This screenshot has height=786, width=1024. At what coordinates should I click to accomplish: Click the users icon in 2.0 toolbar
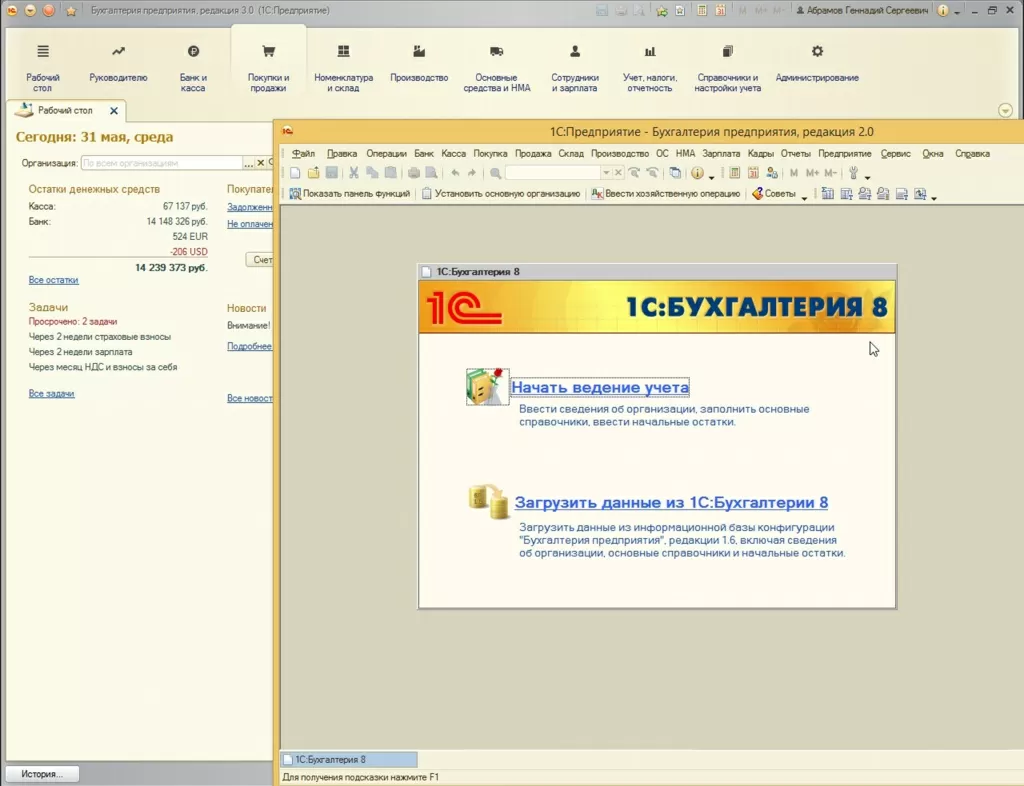coord(772,173)
